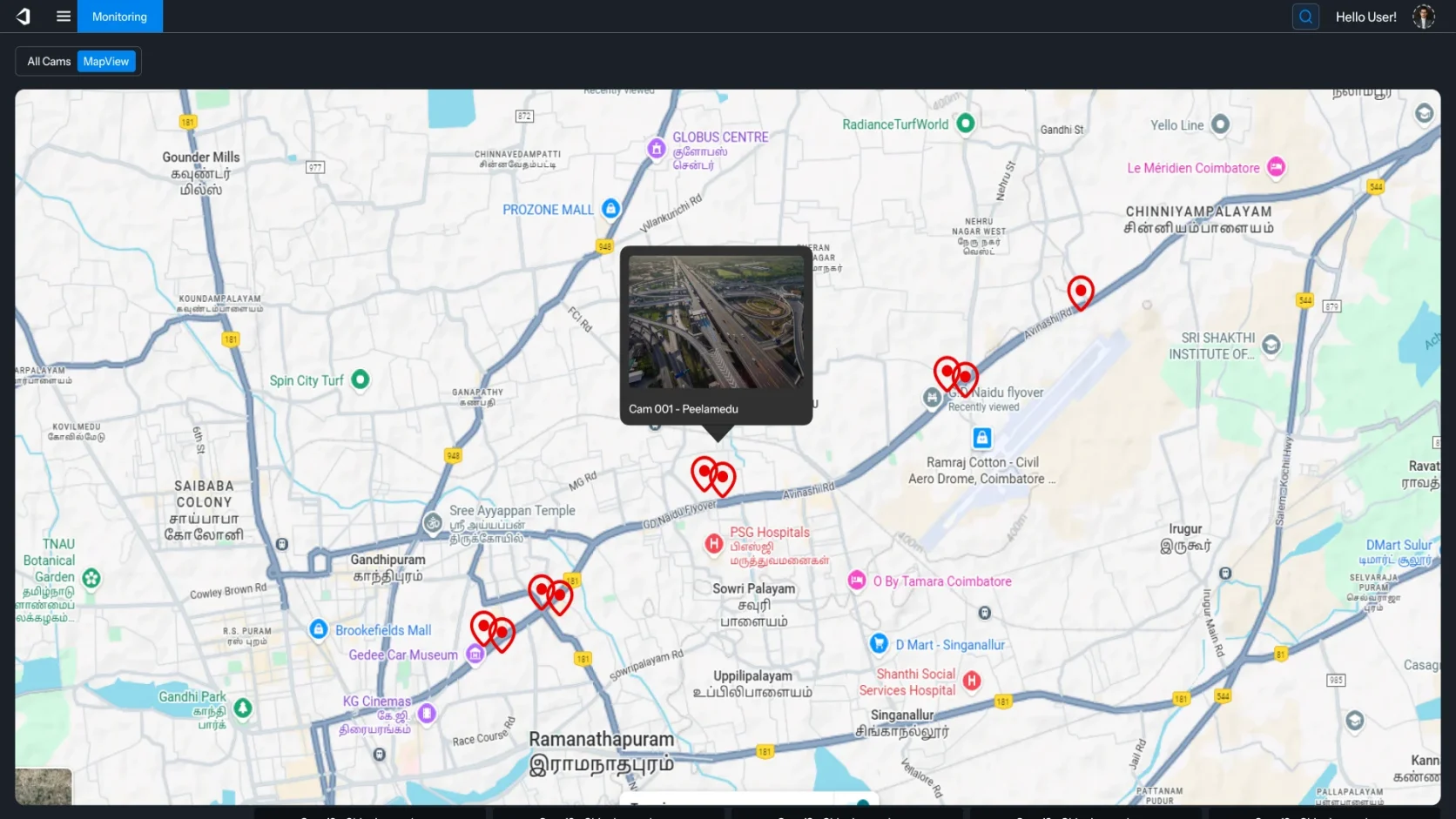Click the KG Cinemas icon
This screenshot has width=1456, height=819.
click(x=427, y=714)
